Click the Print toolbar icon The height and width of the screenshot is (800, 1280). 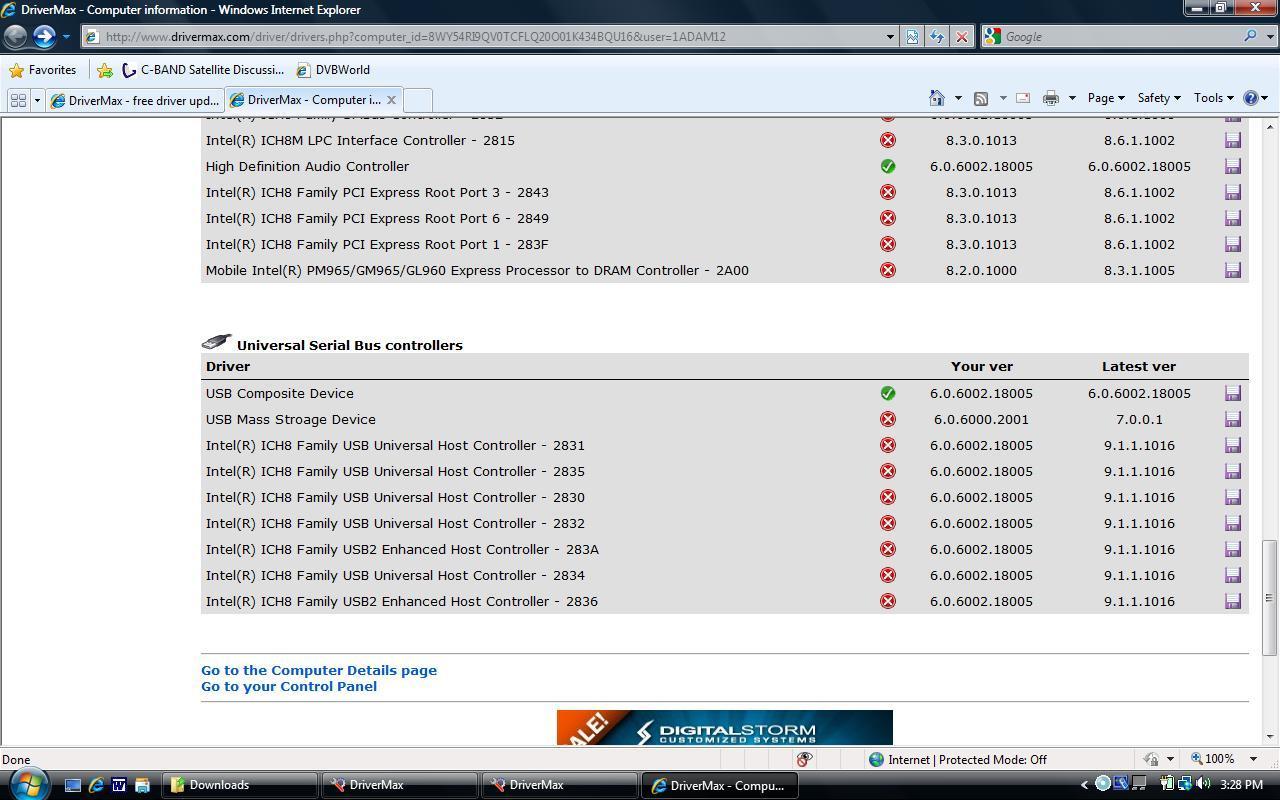(1050, 98)
